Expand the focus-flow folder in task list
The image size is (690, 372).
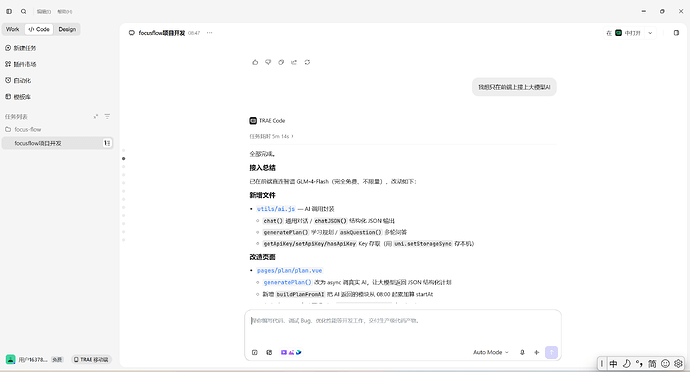pyautogui.click(x=23, y=129)
